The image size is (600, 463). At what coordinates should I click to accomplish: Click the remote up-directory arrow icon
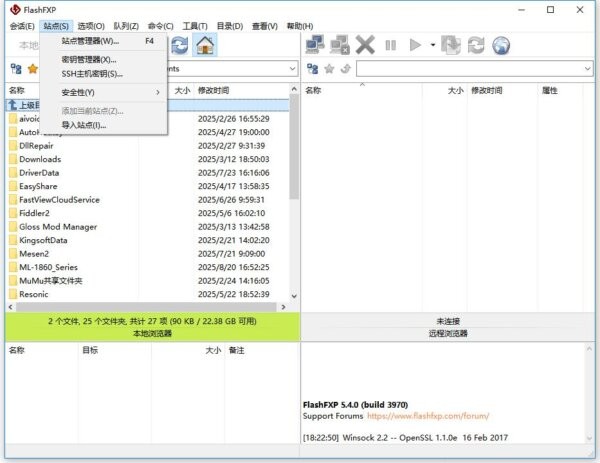tap(346, 69)
